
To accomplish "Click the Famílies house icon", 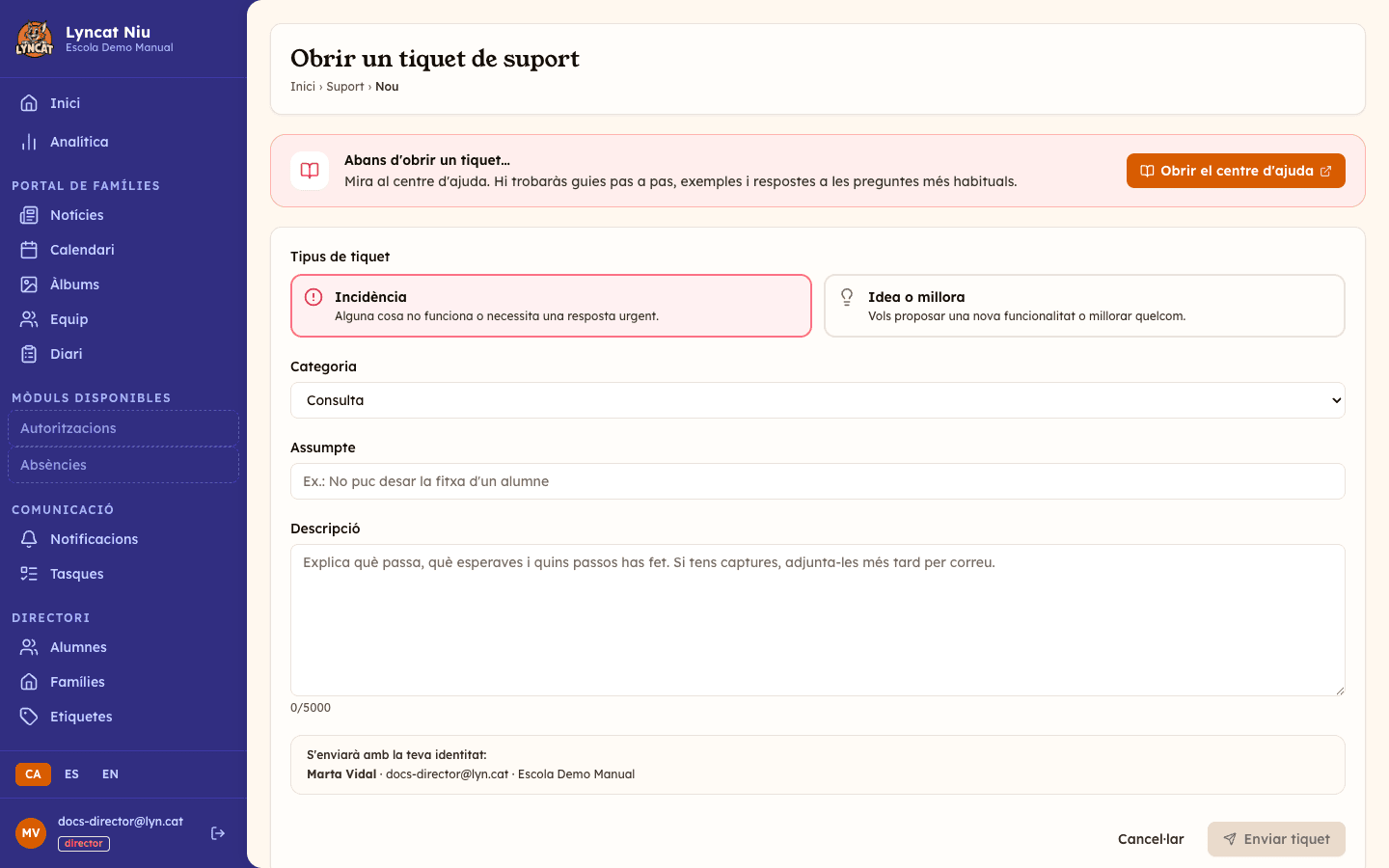I will pos(29,682).
